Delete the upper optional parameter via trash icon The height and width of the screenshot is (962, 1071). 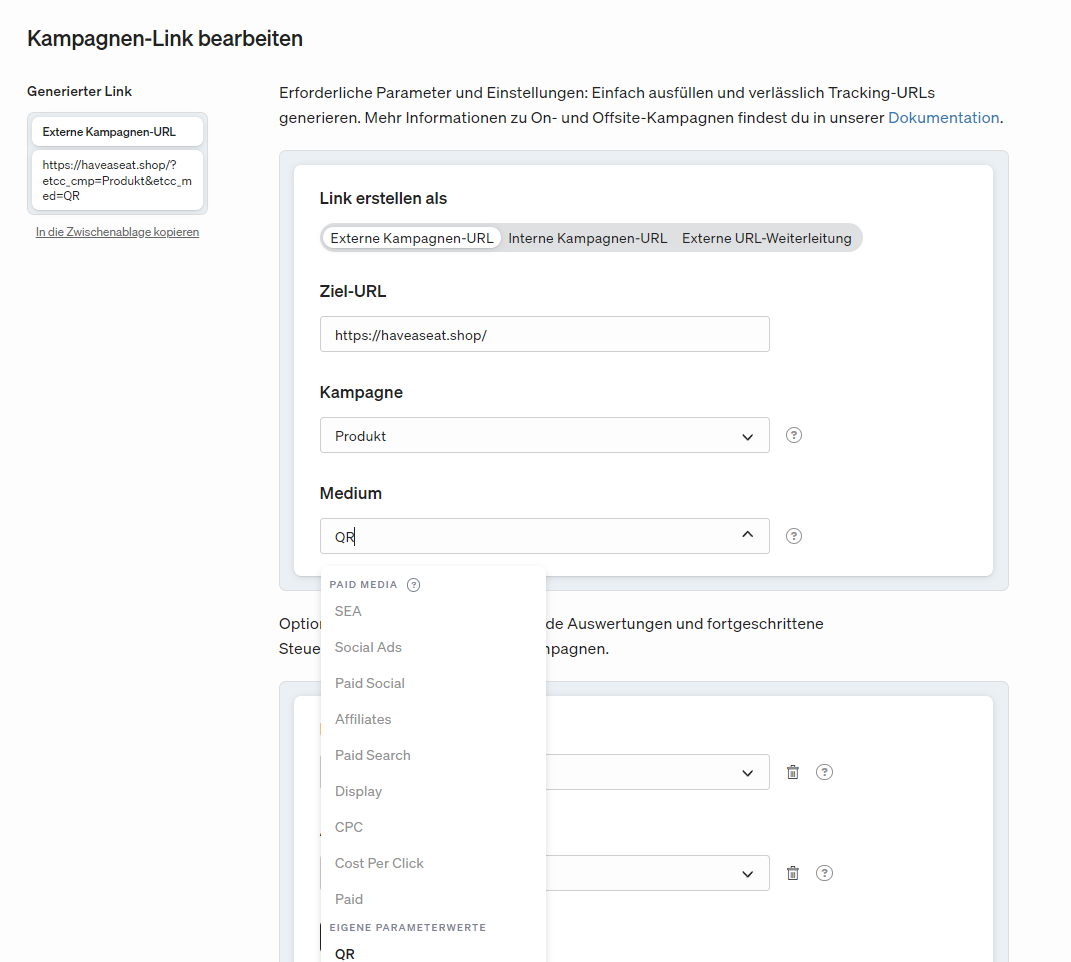793,772
